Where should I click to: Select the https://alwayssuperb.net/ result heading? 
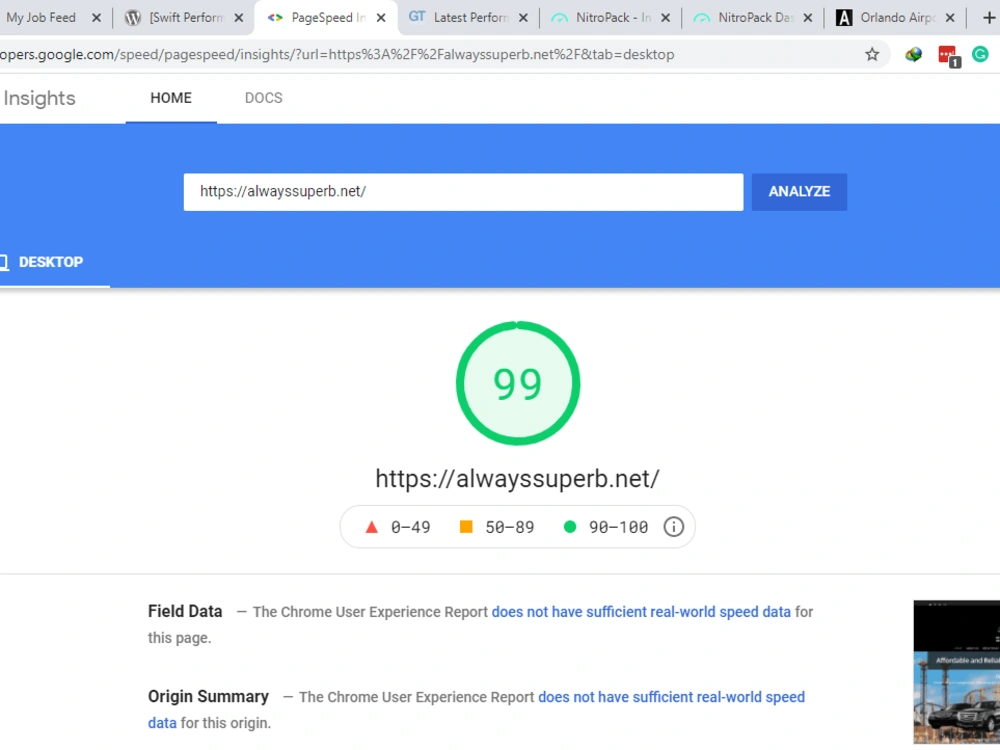517,478
